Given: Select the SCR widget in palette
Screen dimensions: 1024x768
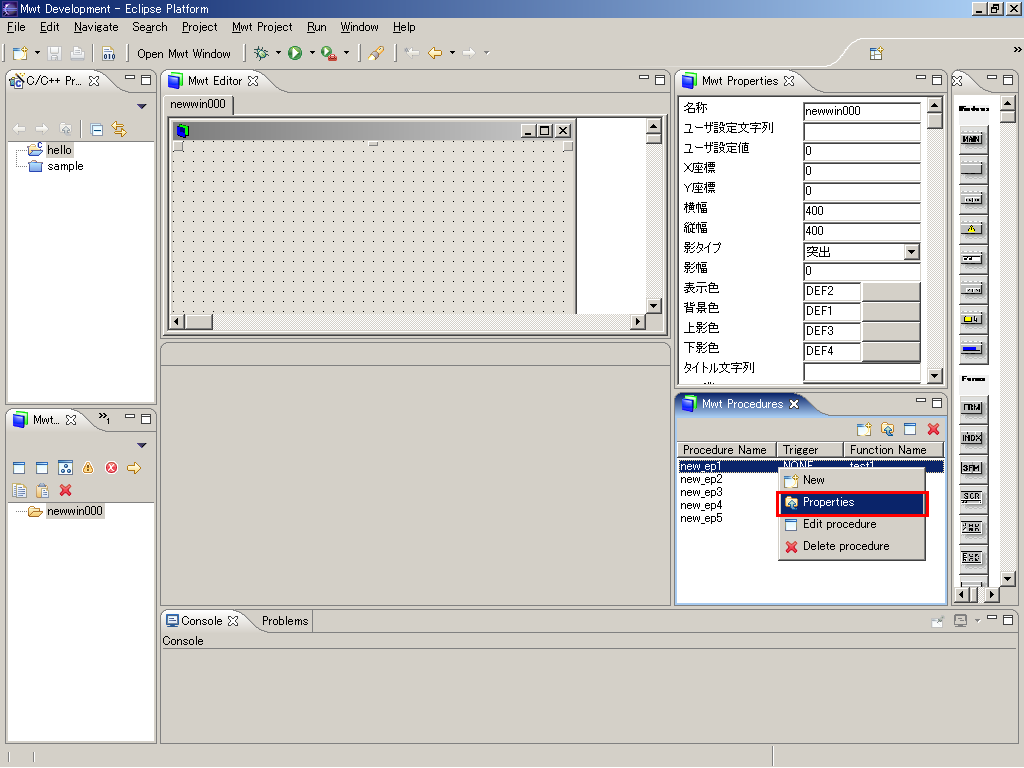Looking at the screenshot, I should (972, 497).
